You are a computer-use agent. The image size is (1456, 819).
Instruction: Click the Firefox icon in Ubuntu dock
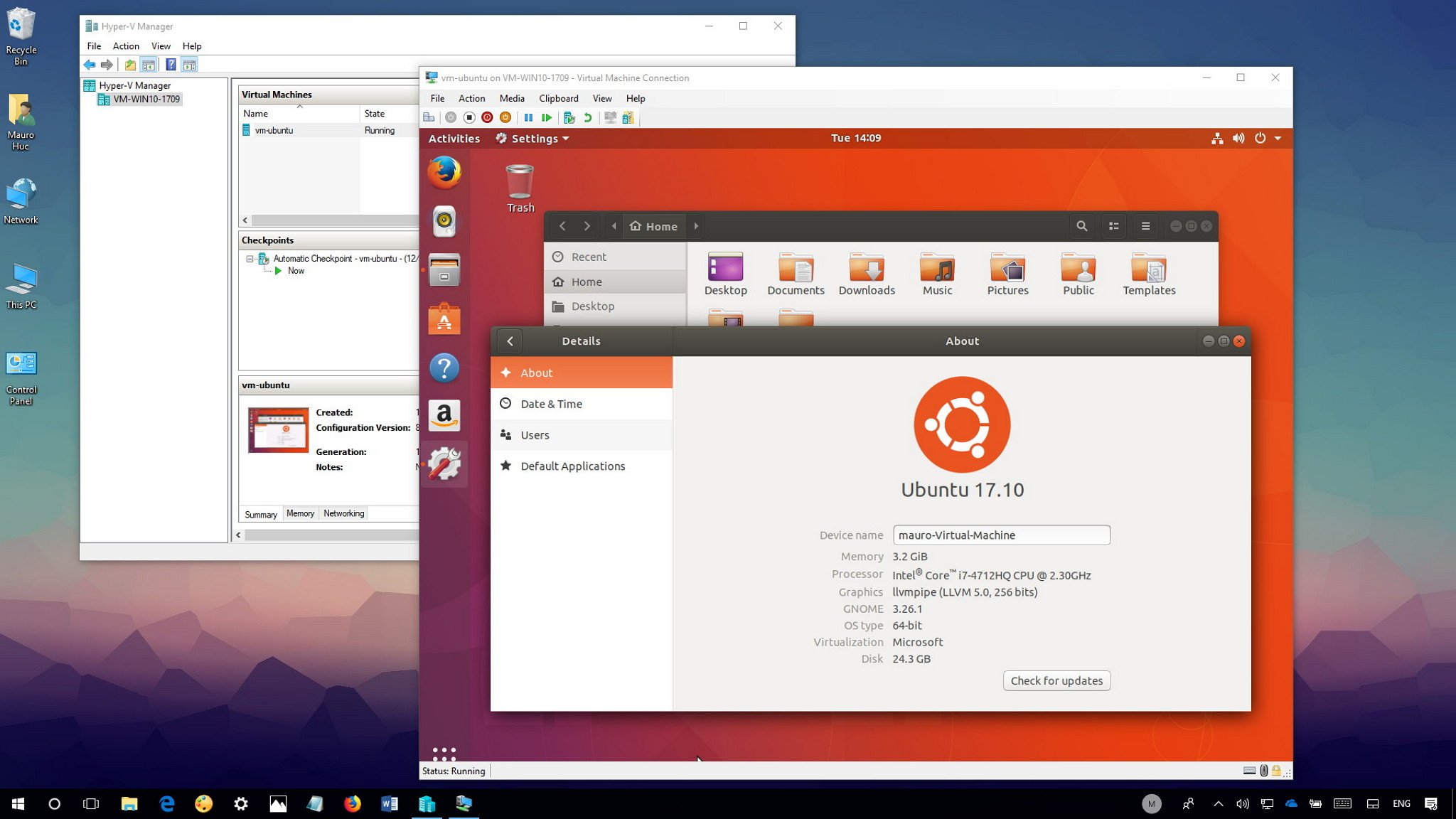443,172
